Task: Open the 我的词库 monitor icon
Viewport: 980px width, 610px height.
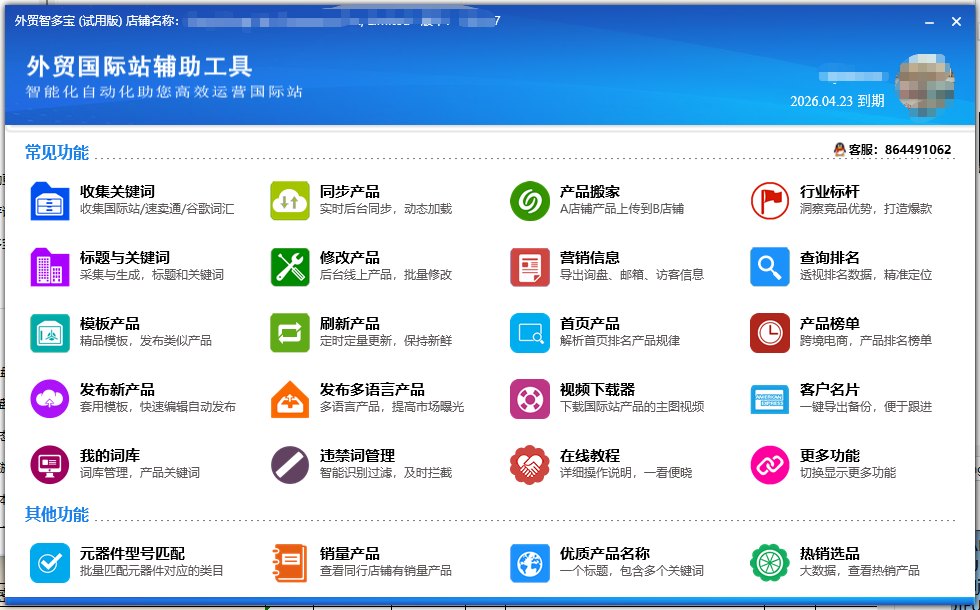Action: pos(50,465)
